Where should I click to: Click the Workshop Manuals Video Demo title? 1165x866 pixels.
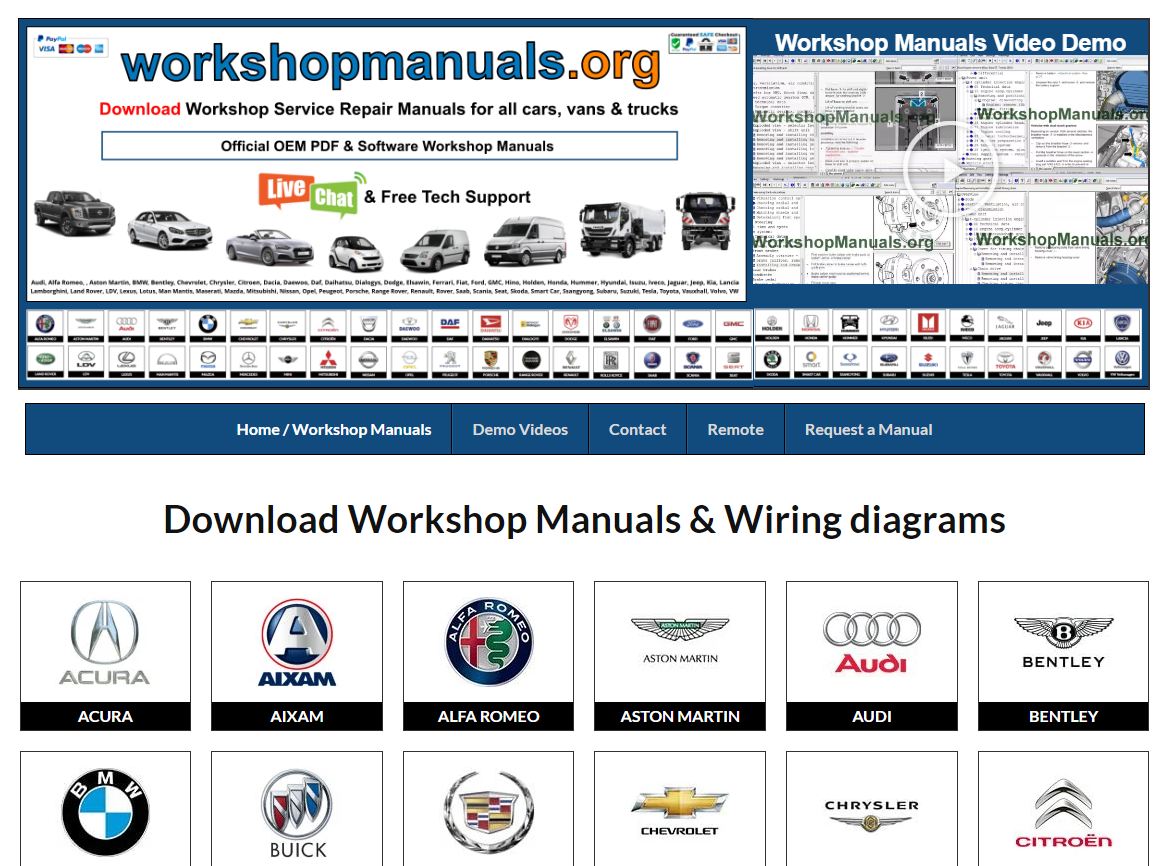click(x=950, y=43)
